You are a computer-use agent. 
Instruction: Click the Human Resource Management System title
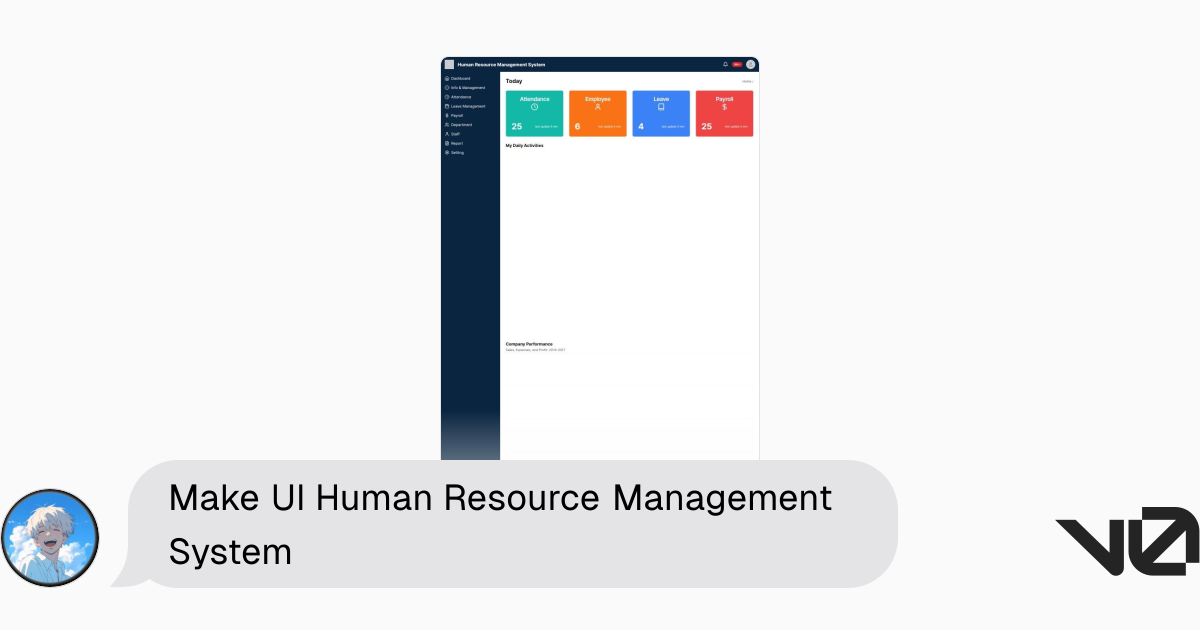(502, 65)
